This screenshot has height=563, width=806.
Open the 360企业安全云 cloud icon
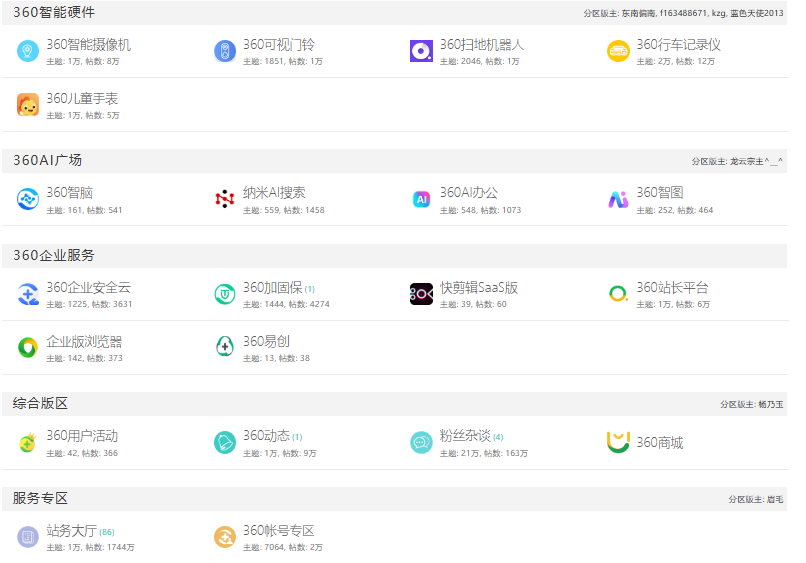tap(28, 294)
